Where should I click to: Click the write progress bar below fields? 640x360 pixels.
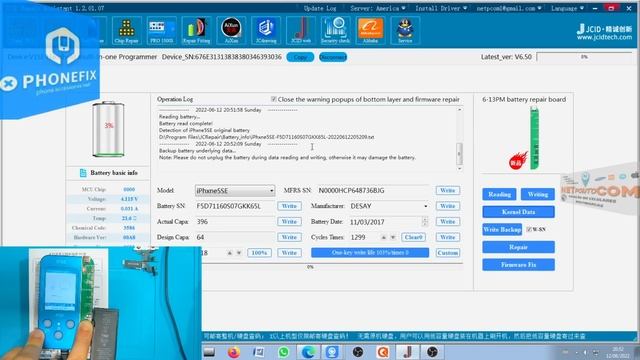point(310,267)
